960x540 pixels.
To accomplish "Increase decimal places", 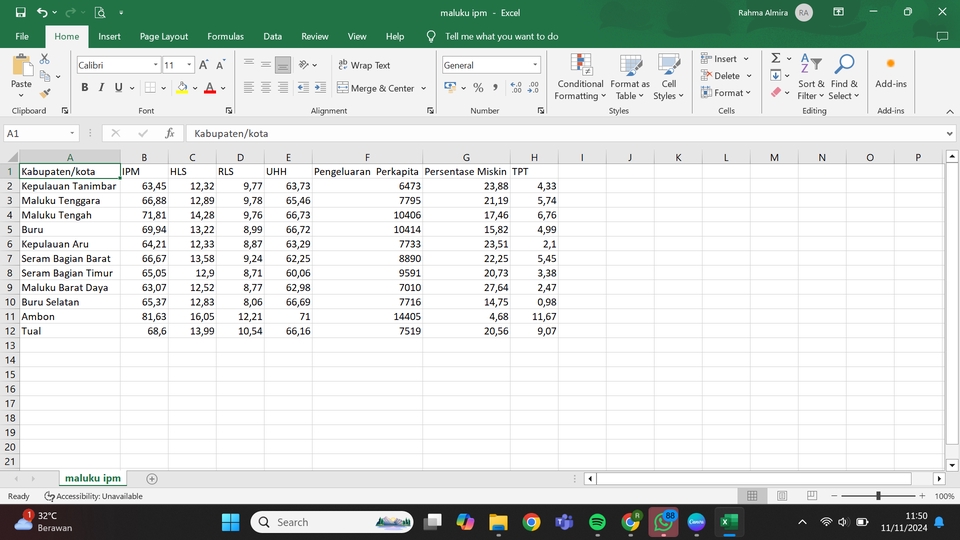I will (x=516, y=88).
